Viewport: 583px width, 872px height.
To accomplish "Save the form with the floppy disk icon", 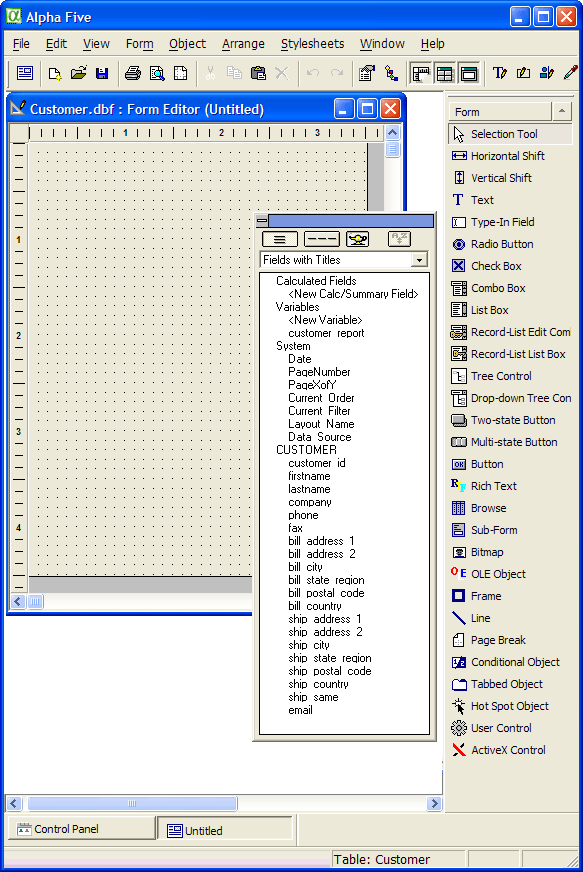I will coord(102,73).
